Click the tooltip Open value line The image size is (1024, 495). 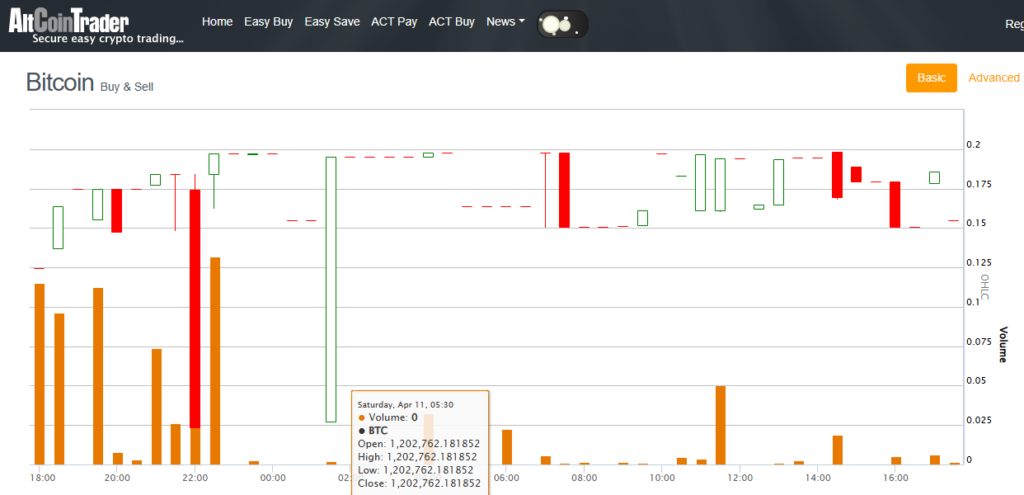point(419,443)
